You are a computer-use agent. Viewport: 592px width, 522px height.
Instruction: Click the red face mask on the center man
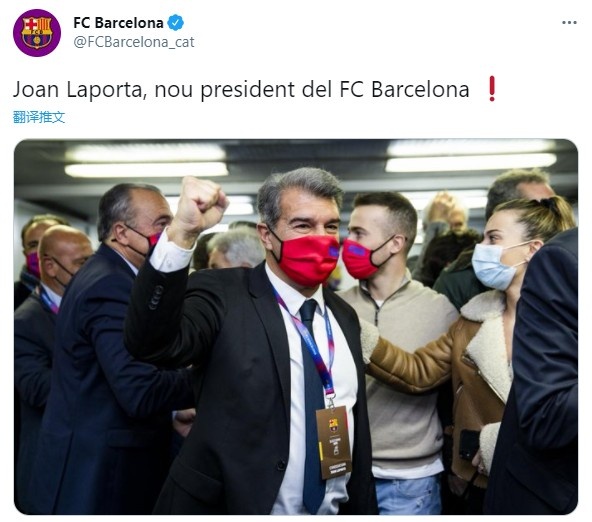click(x=308, y=260)
